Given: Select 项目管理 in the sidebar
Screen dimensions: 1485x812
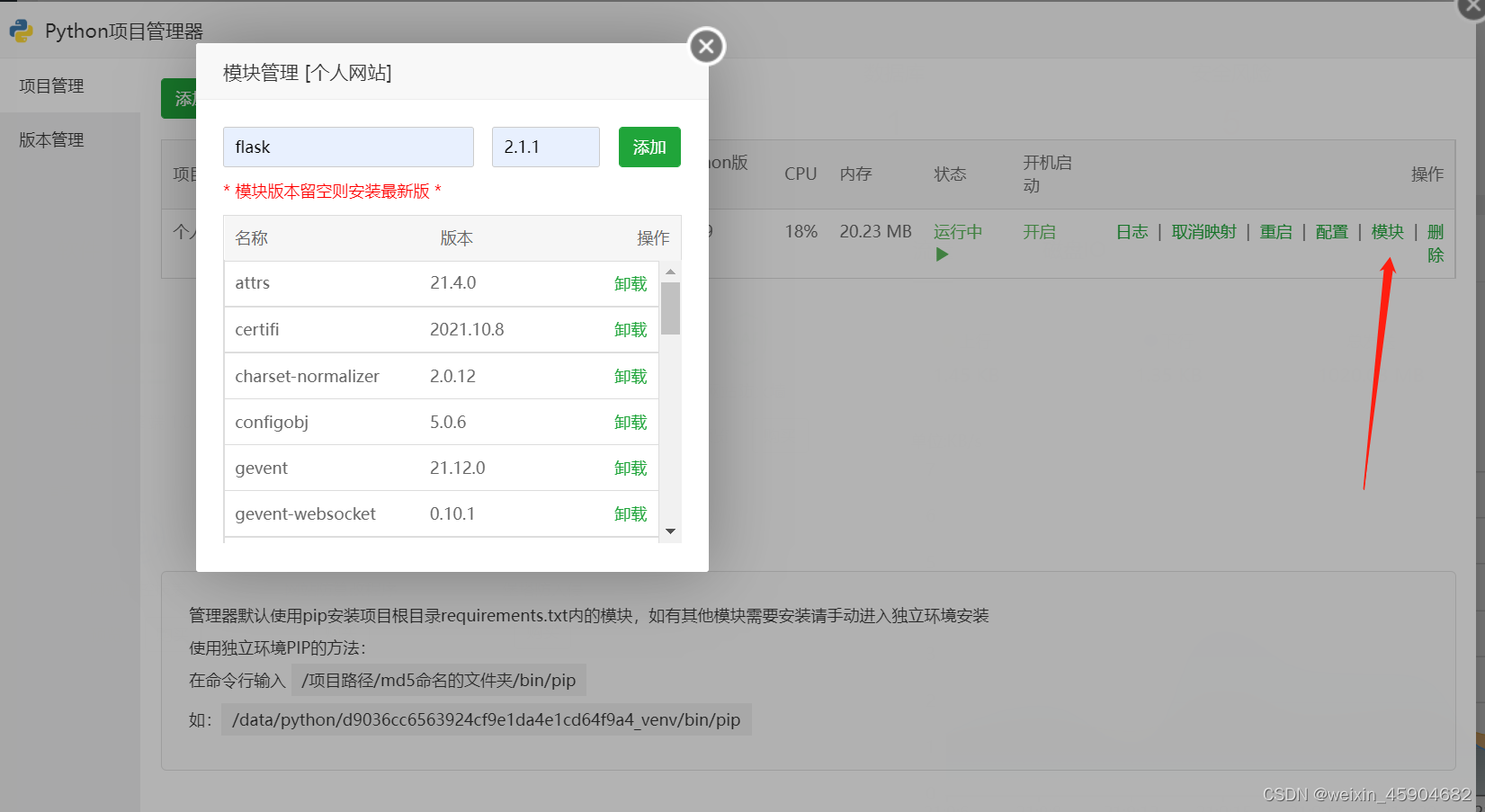Looking at the screenshot, I should [x=51, y=85].
